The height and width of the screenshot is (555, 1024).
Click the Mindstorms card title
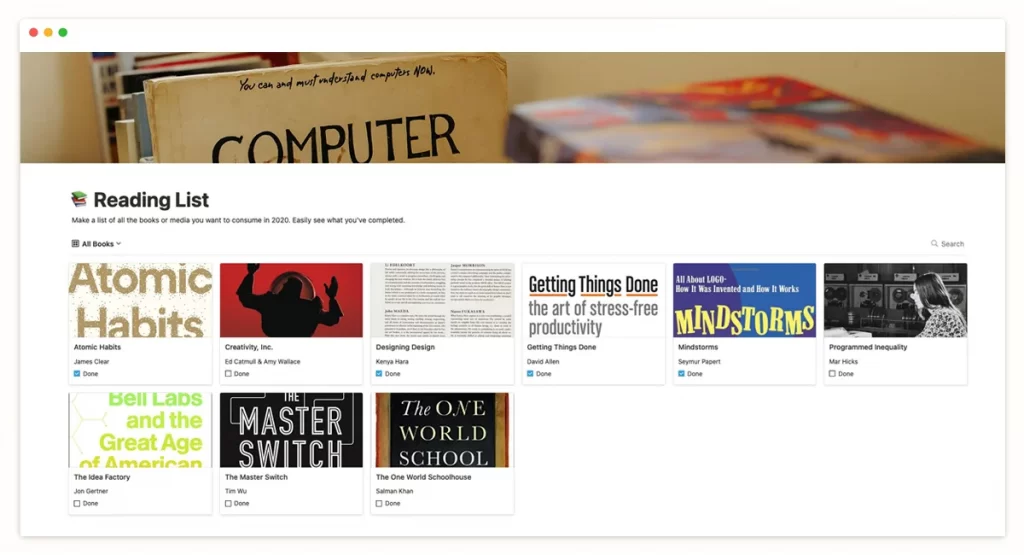pos(698,347)
